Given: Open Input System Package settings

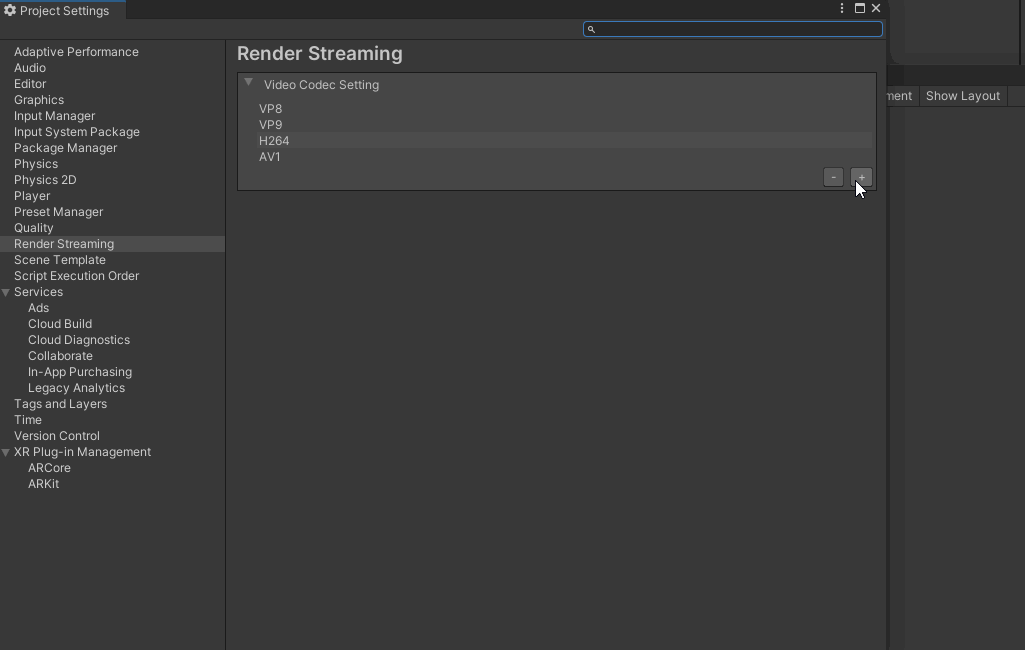Looking at the screenshot, I should 76,131.
